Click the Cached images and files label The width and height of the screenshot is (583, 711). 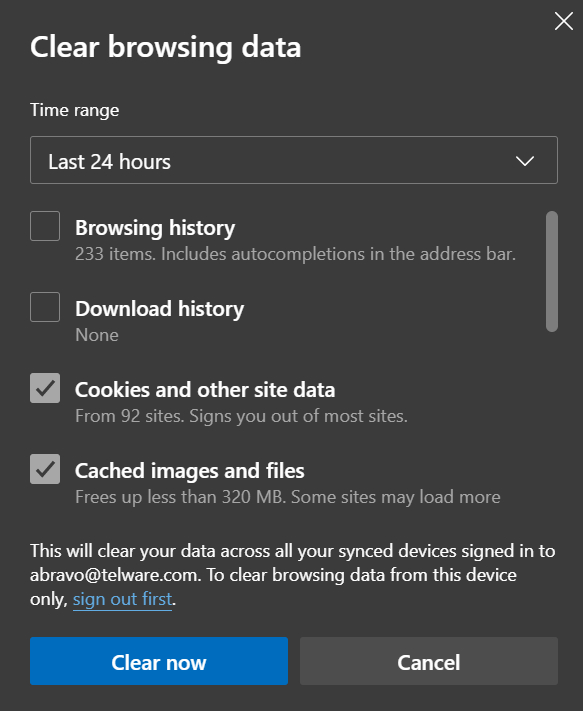pos(189,471)
